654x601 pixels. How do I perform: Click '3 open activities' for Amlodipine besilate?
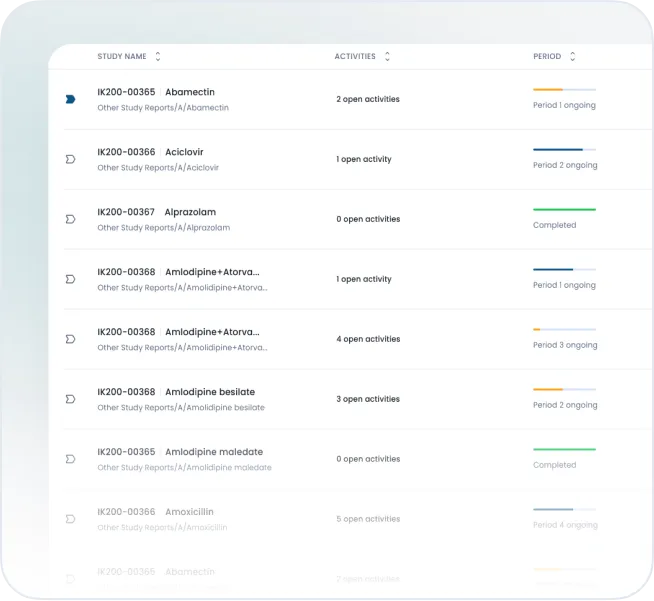368,399
